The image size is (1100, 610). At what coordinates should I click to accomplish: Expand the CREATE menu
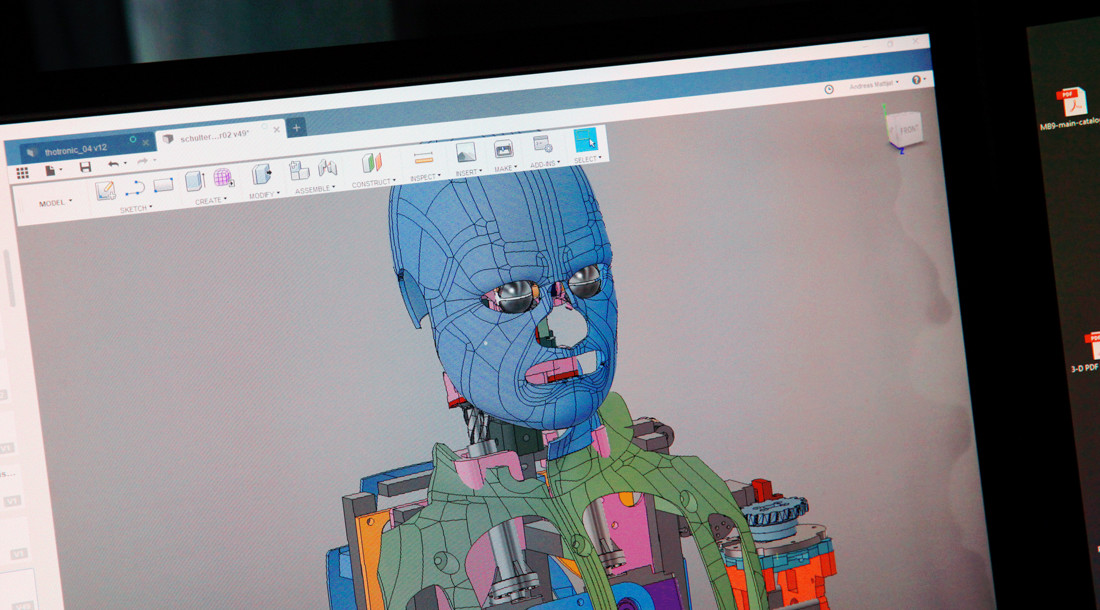(x=210, y=201)
